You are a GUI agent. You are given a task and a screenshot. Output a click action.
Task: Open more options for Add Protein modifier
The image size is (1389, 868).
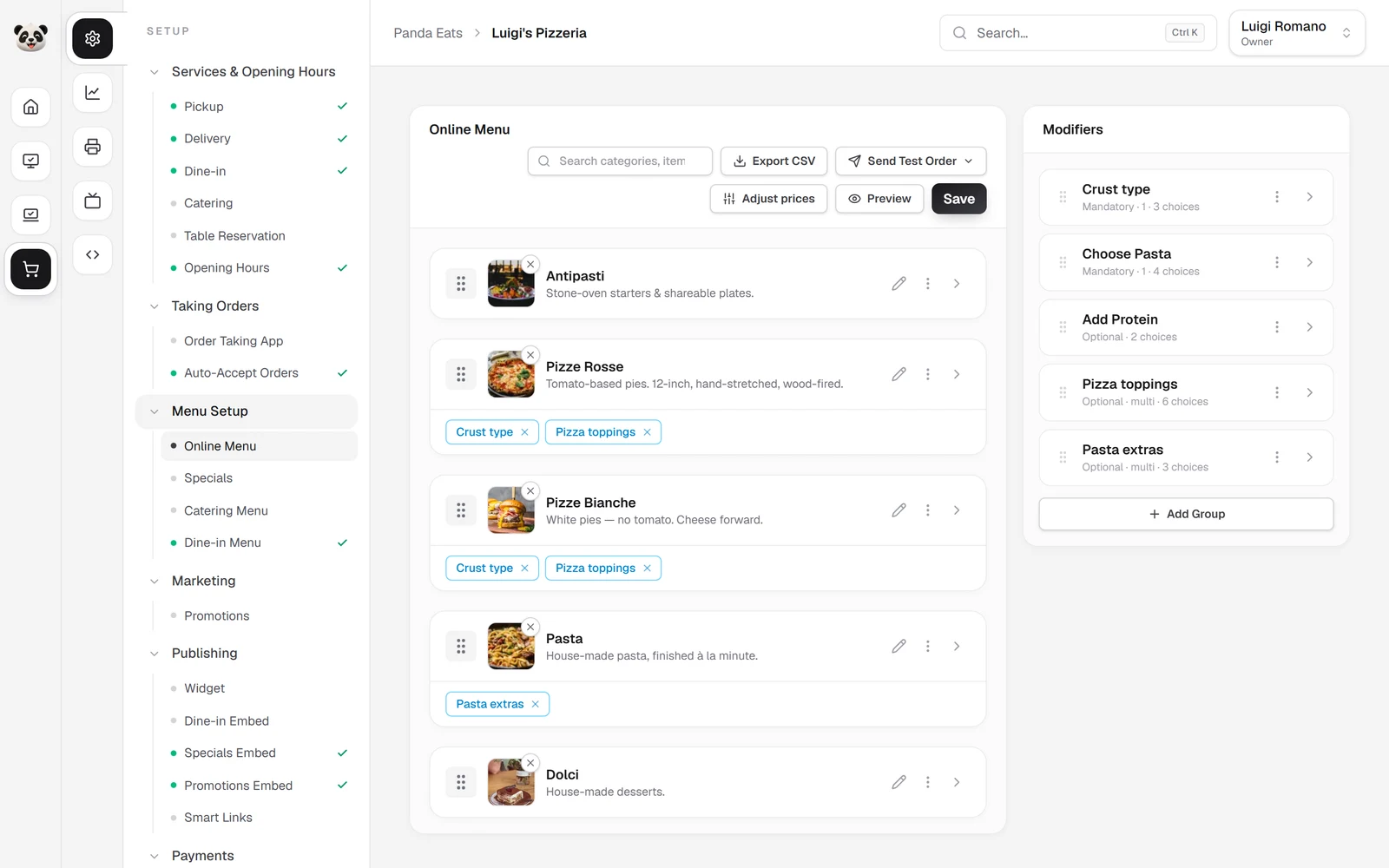pos(1276,327)
